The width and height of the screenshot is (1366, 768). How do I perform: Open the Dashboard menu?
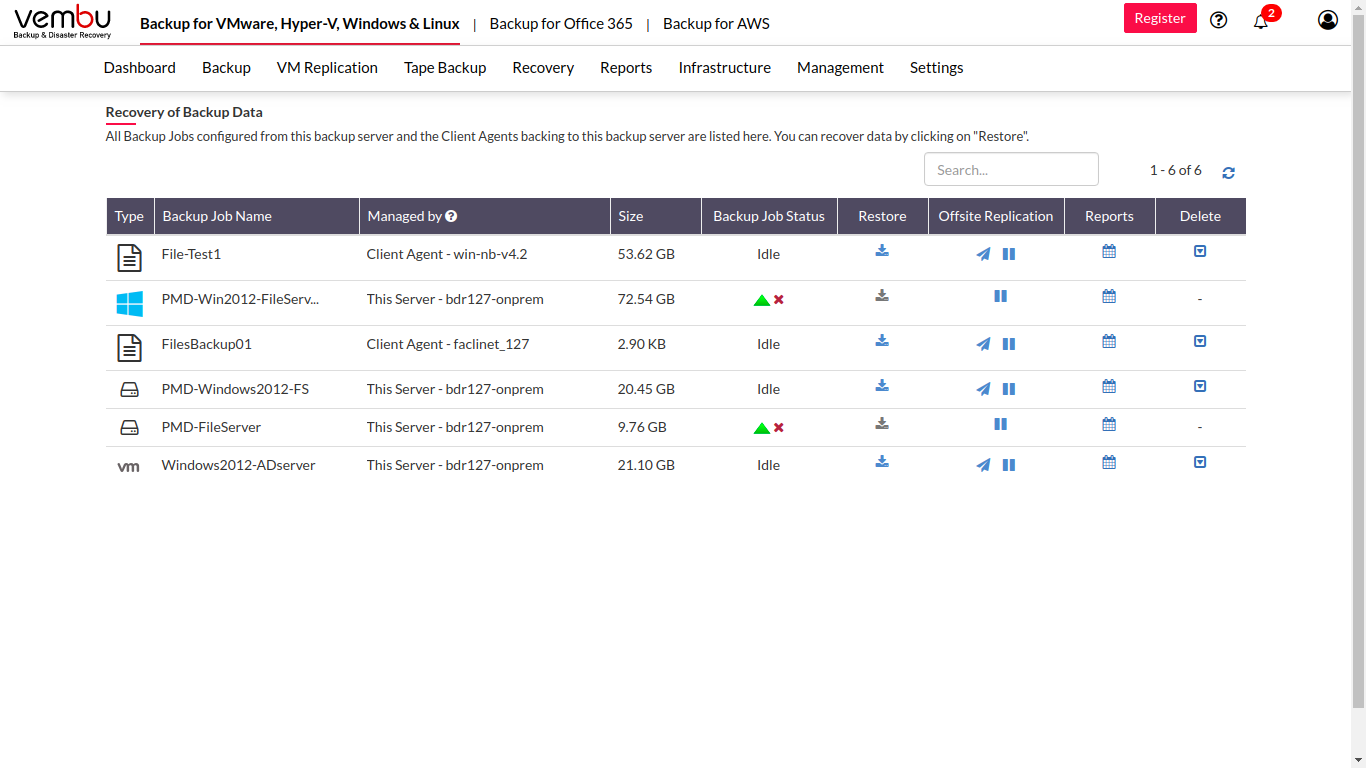point(140,68)
